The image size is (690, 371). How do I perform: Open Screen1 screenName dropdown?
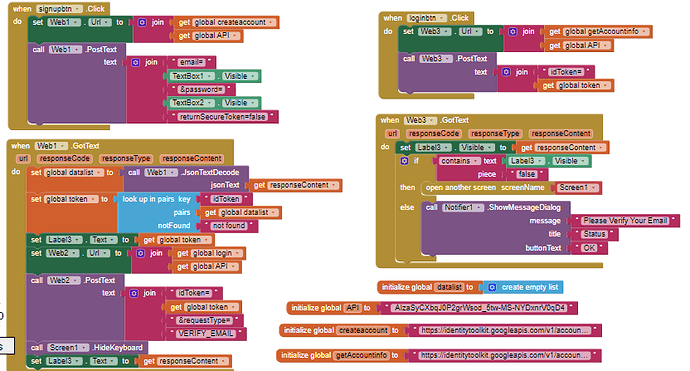click(594, 187)
